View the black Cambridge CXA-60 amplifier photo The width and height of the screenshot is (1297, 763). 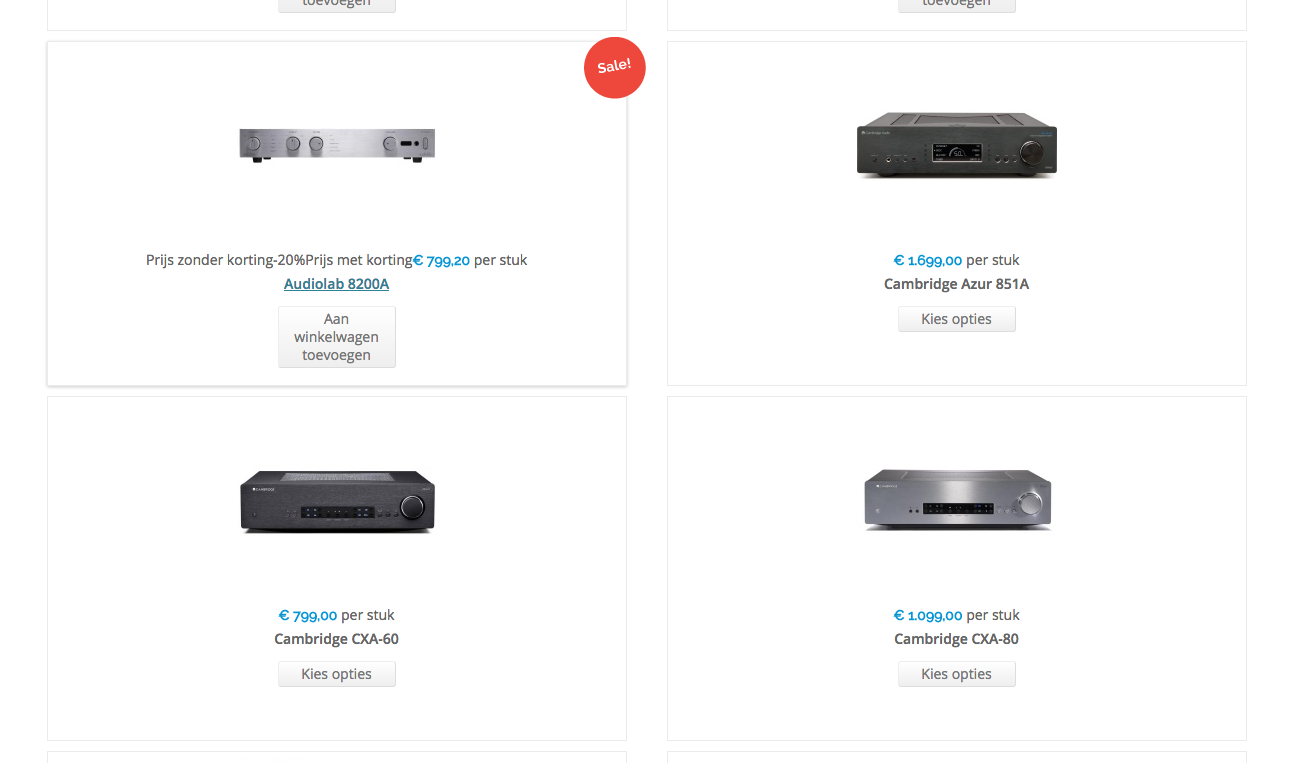(337, 501)
